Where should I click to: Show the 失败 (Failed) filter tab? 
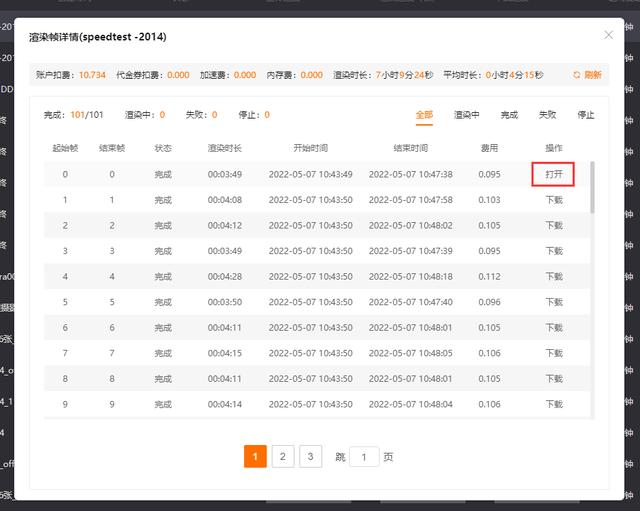click(547, 115)
